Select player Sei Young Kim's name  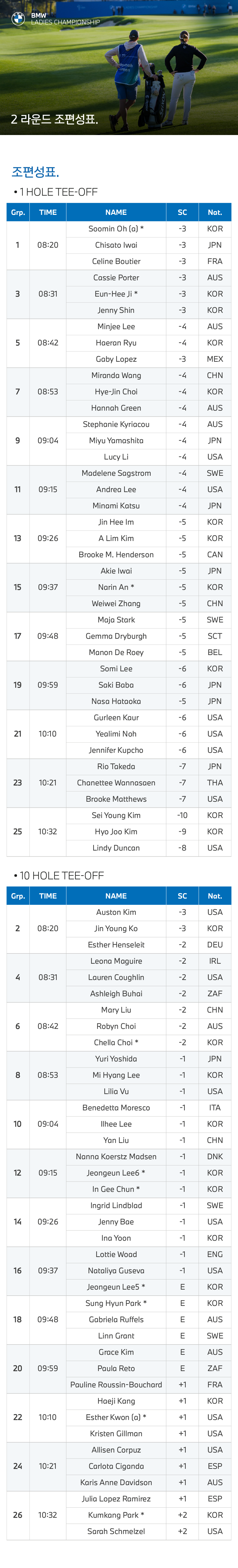point(116,815)
